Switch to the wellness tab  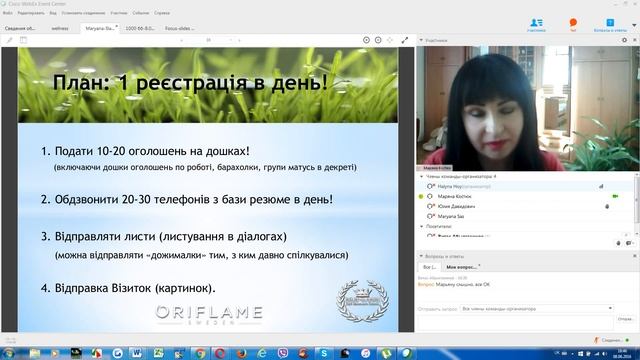tap(60, 29)
